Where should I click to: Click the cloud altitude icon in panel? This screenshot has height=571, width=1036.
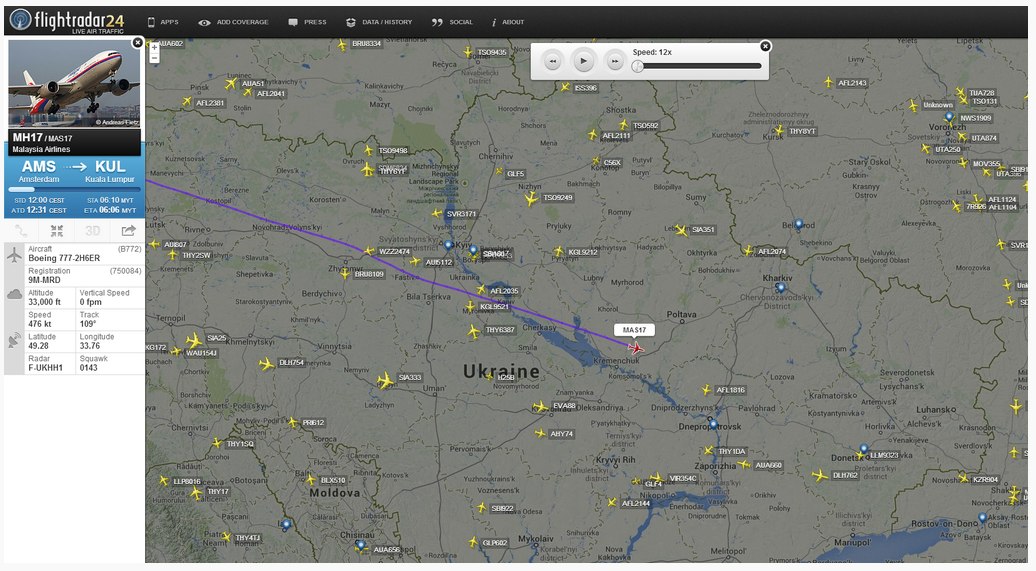click(15, 295)
